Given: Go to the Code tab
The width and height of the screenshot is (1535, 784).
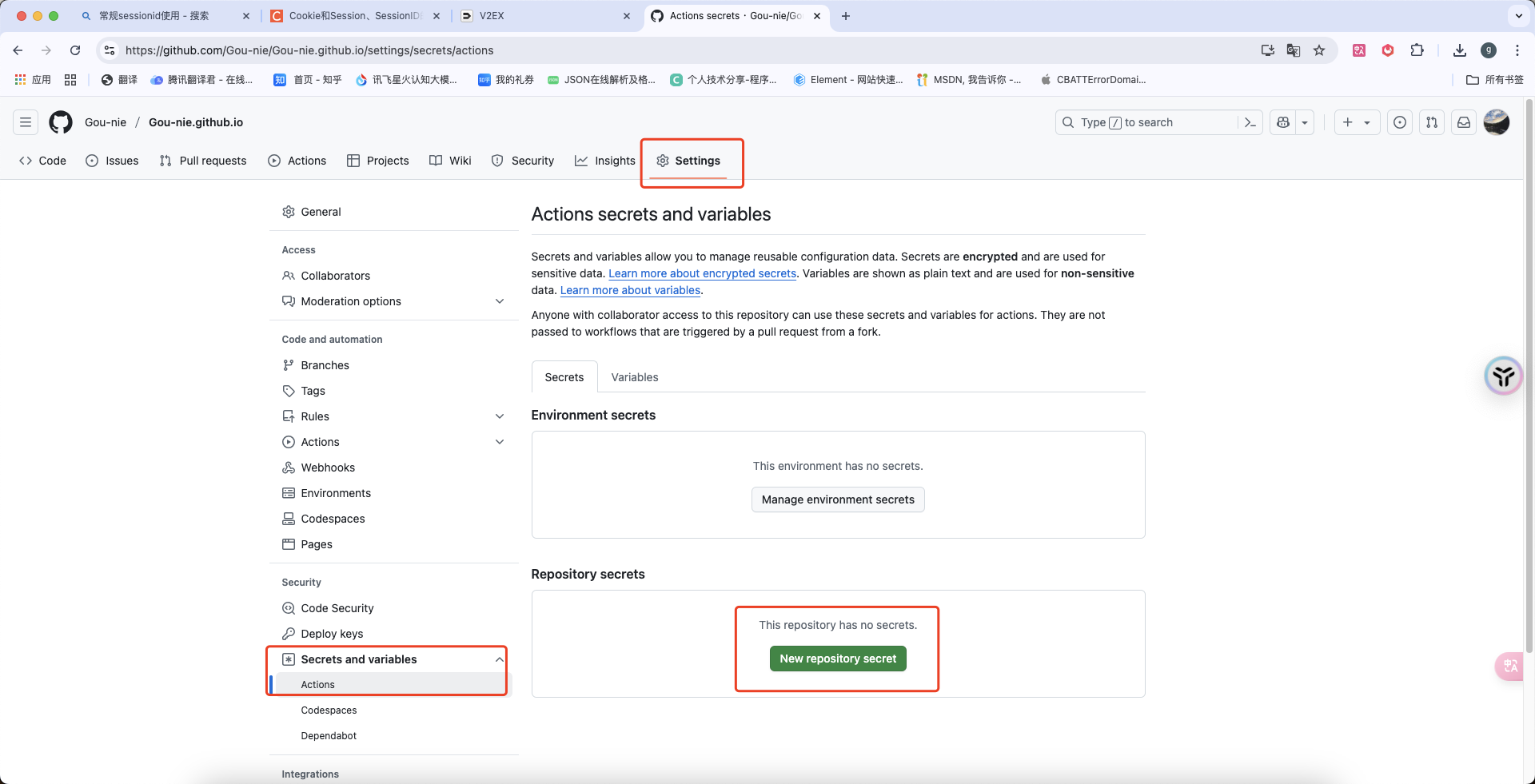Looking at the screenshot, I should pyautogui.click(x=42, y=161).
